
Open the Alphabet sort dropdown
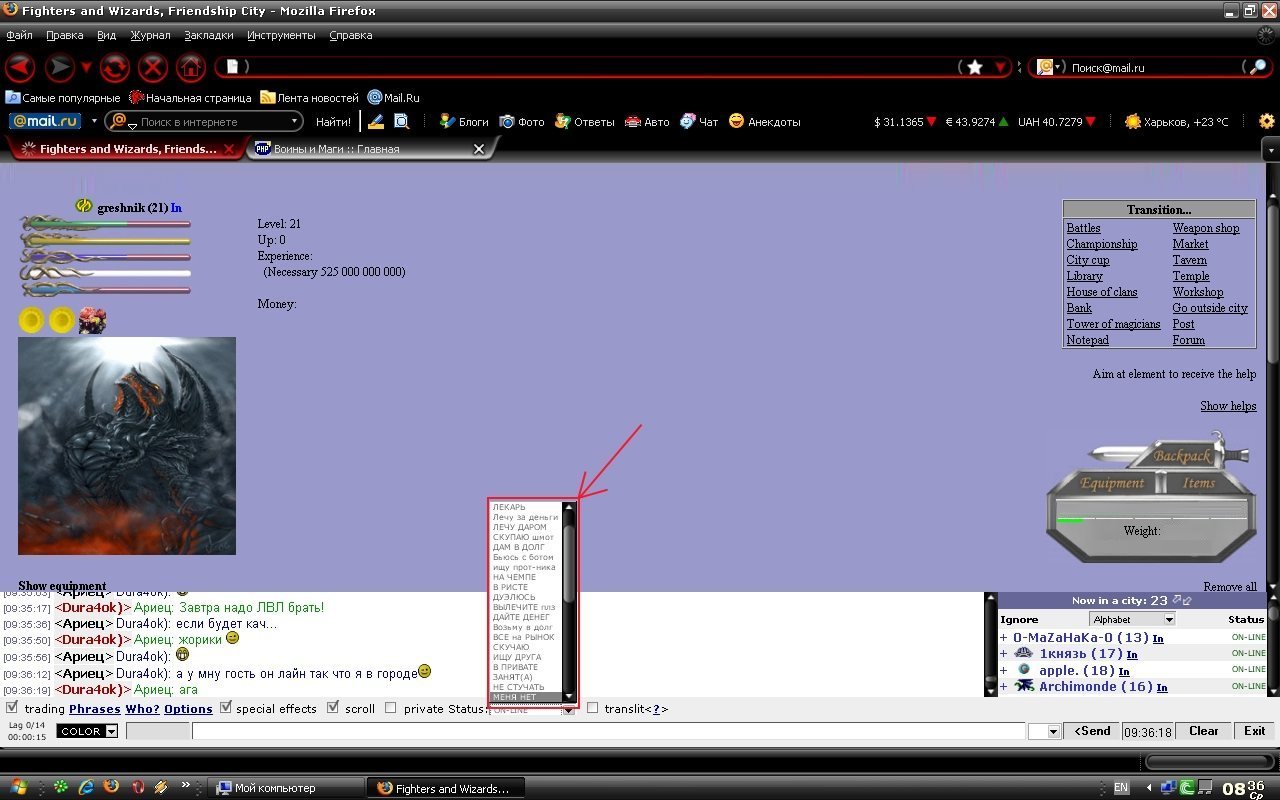point(1131,619)
